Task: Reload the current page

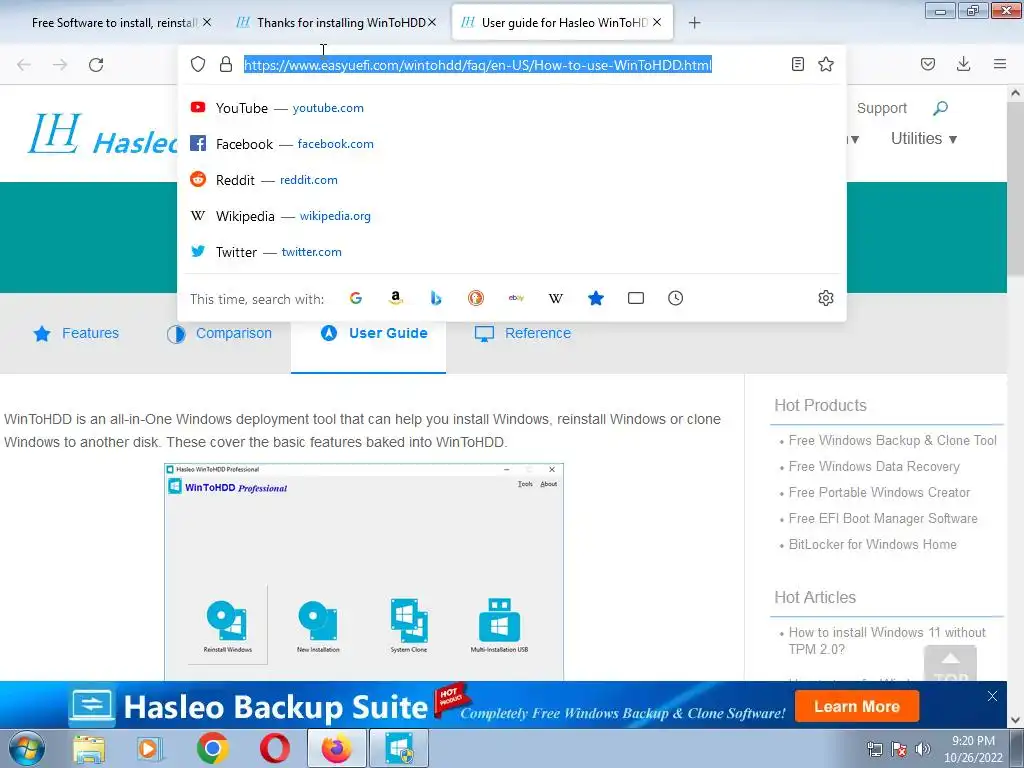Action: pos(96,65)
